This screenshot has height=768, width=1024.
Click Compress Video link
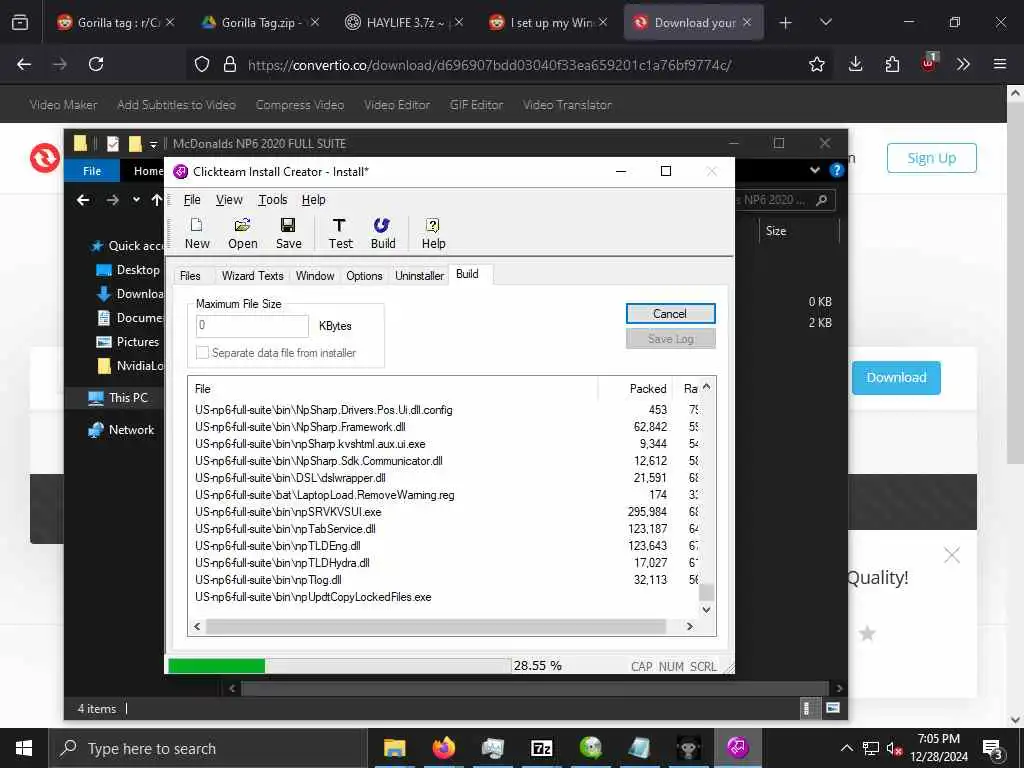[x=300, y=104]
